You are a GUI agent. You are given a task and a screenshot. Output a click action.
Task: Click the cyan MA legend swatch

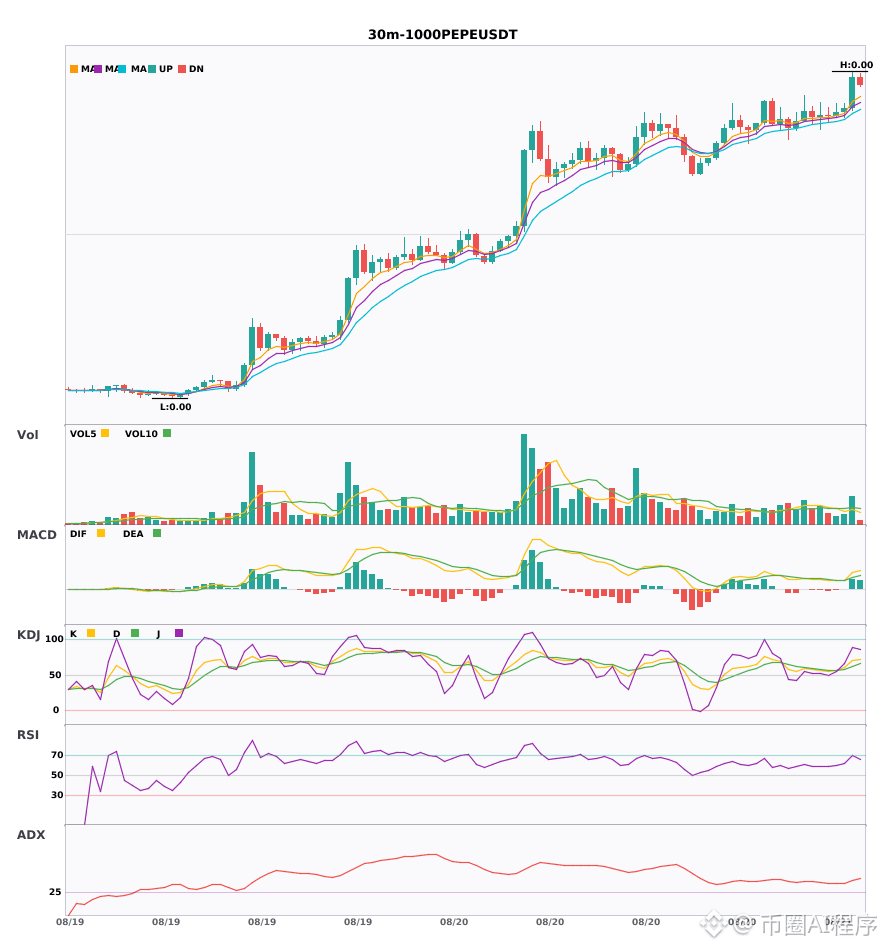pyautogui.click(x=122, y=69)
